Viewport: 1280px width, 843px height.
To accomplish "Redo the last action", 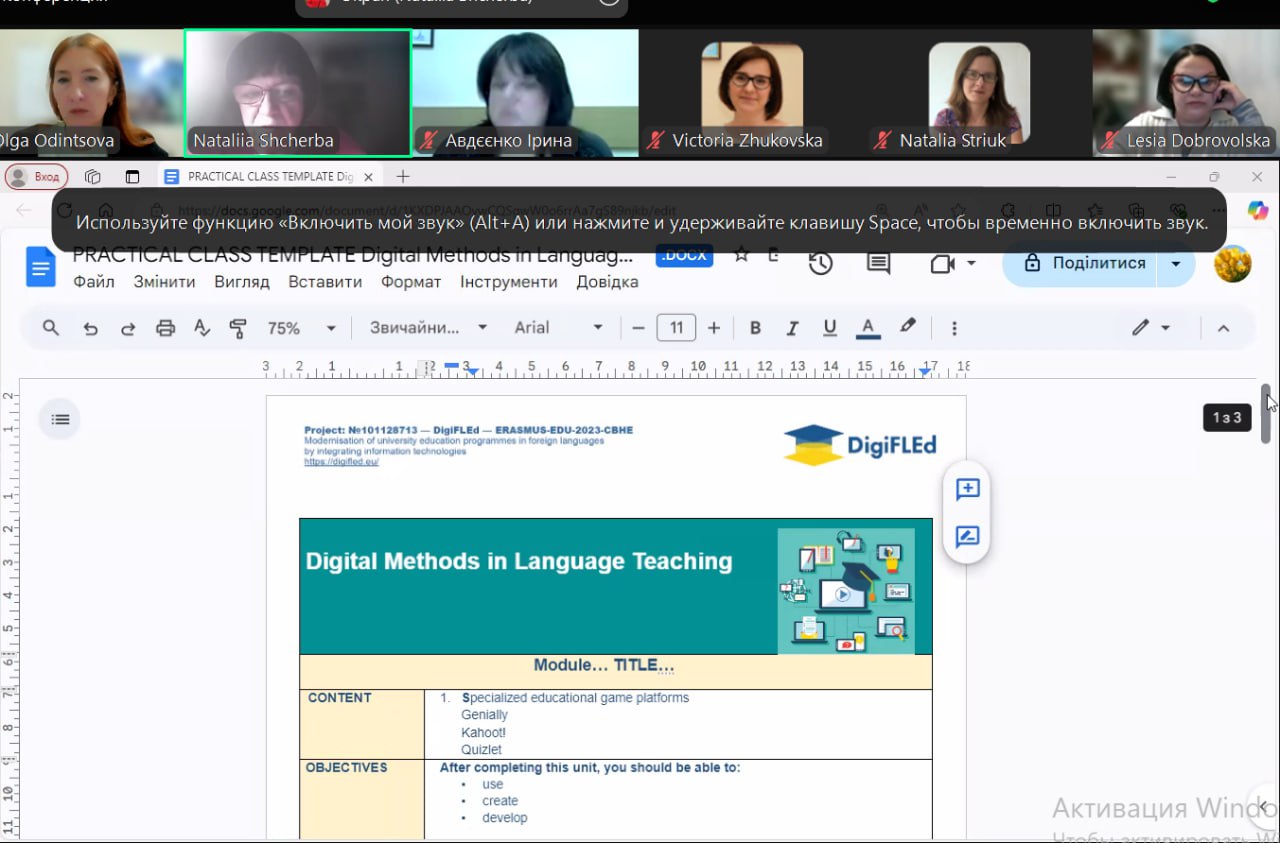I will [128, 328].
